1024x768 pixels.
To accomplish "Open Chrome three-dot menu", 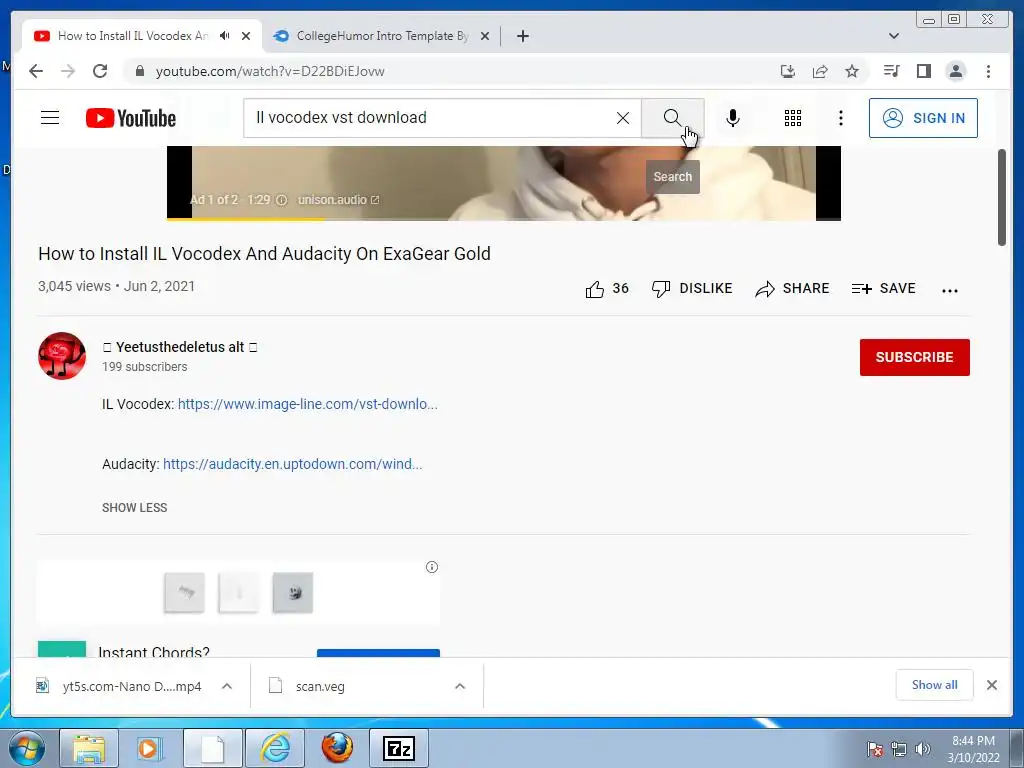I will click(x=988, y=71).
